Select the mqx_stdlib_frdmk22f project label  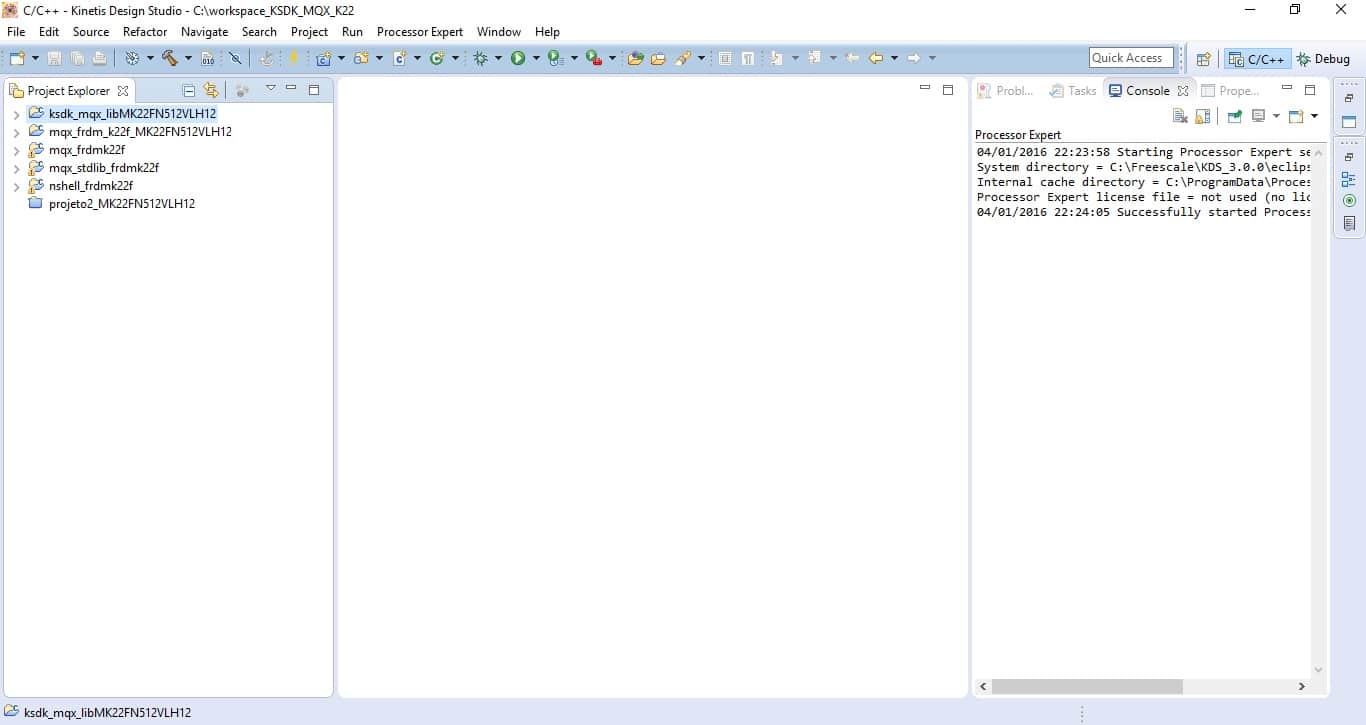pos(103,168)
